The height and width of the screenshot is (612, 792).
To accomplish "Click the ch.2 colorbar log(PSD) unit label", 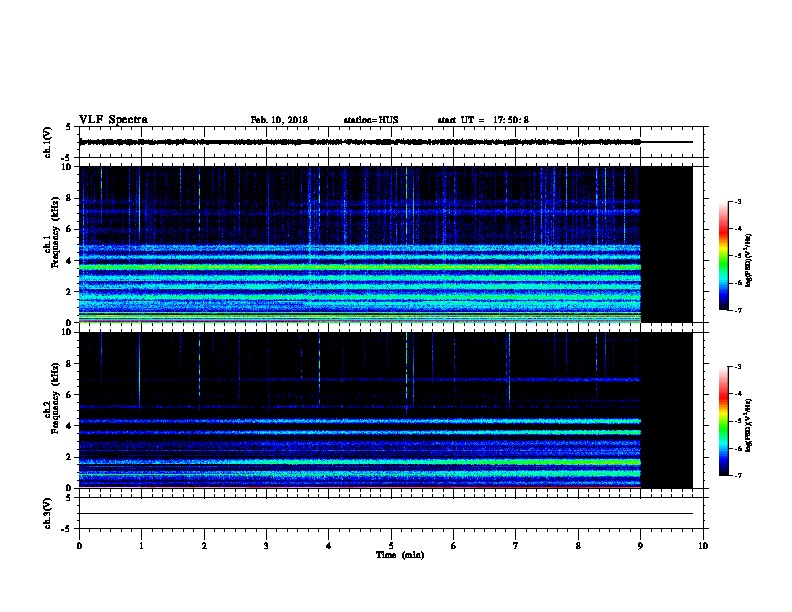I will click(749, 425).
